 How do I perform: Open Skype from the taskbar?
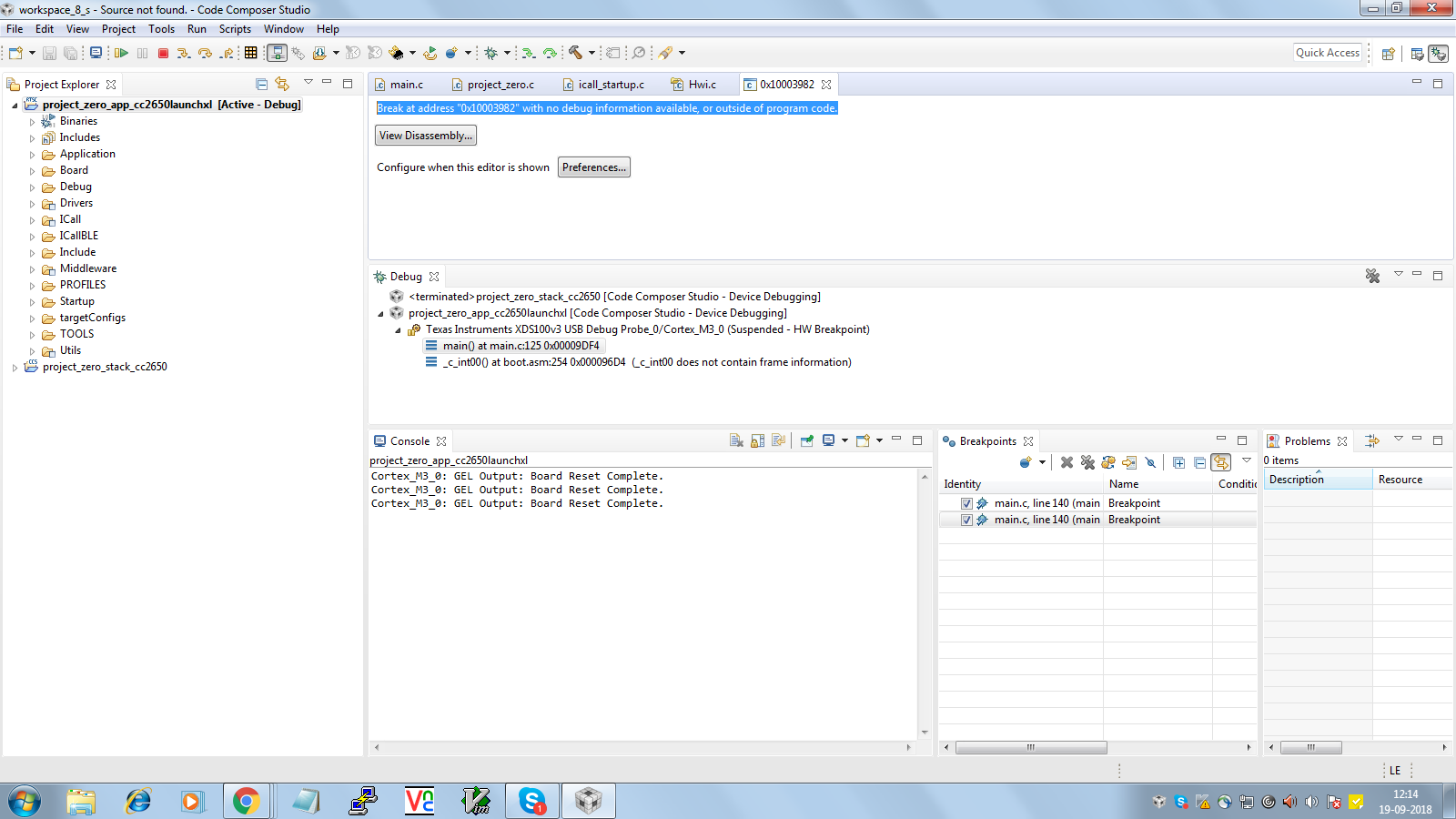pyautogui.click(x=532, y=801)
